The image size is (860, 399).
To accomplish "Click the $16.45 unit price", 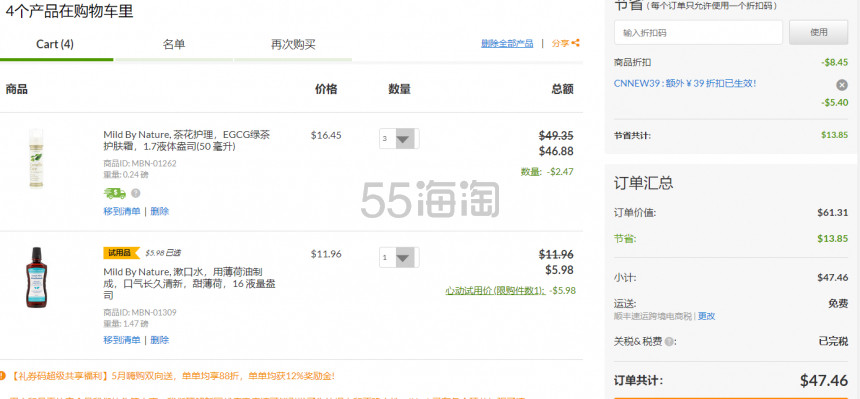I will pos(326,135).
